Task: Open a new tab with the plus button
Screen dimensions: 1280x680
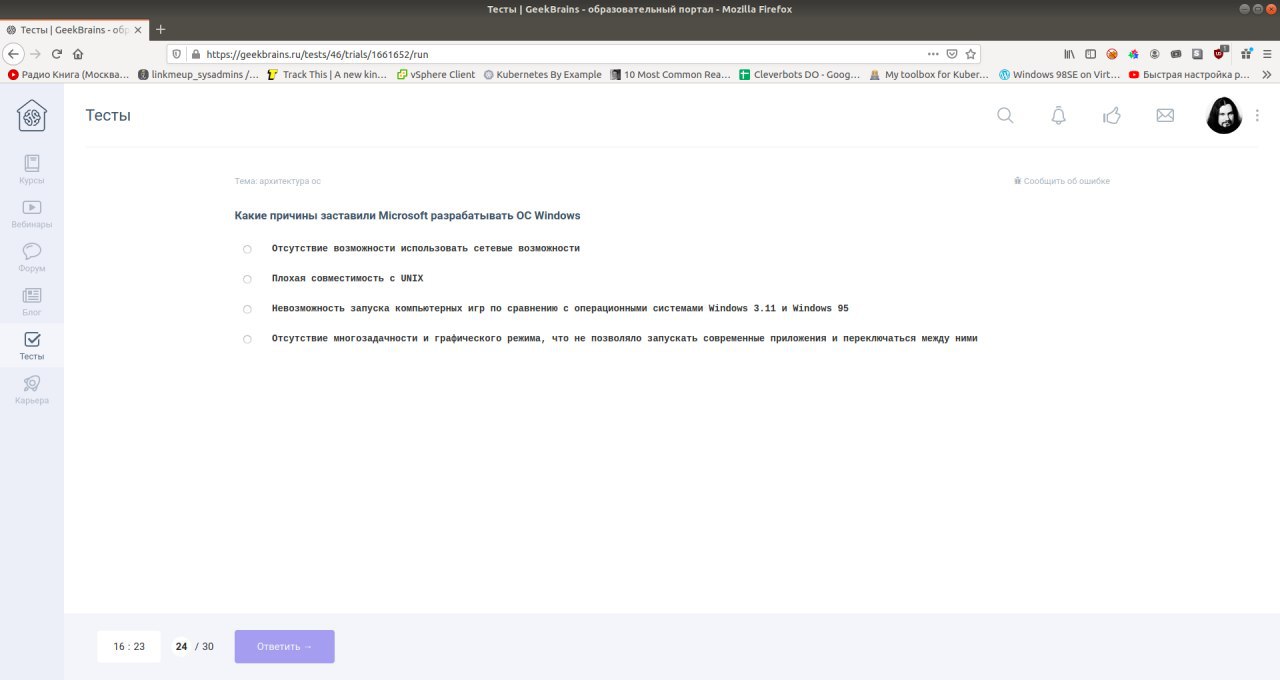Action: click(161, 30)
